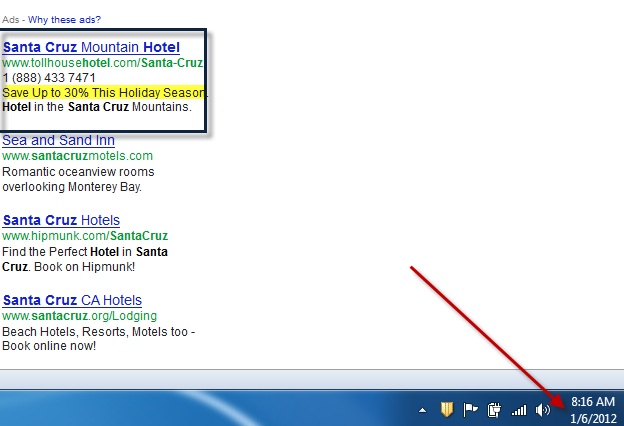This screenshot has height=426, width=624.
Task: Click 'Book online now!' text
Action: coord(49,346)
